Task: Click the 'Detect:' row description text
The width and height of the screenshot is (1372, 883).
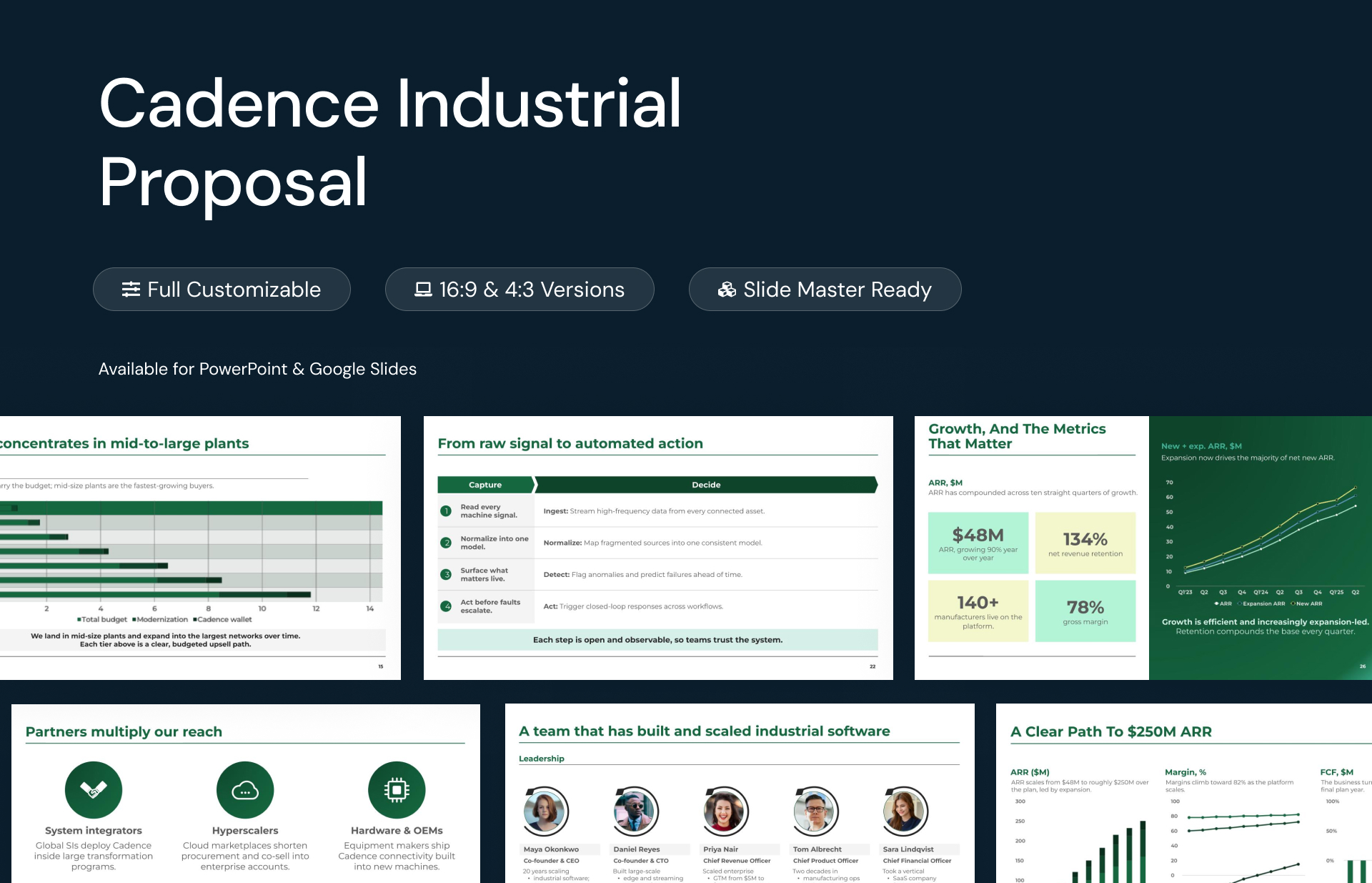Action: pos(642,575)
